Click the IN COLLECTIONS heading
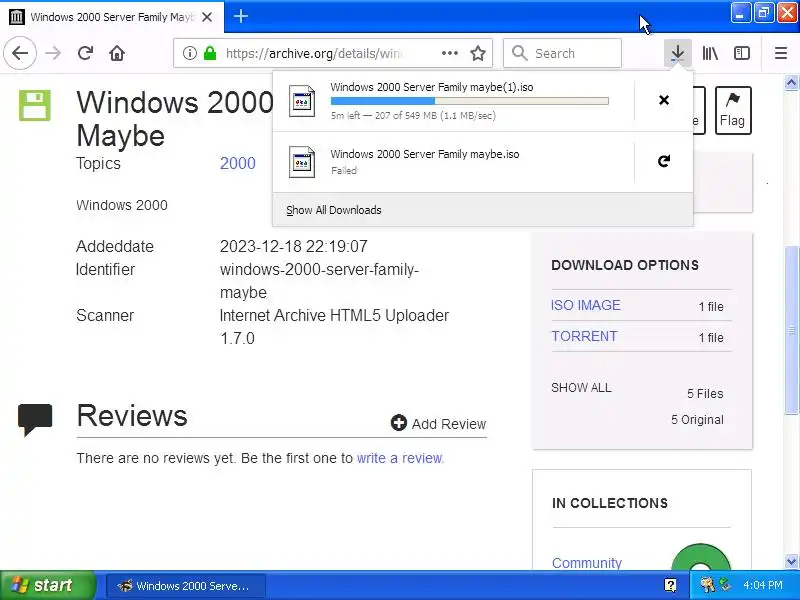Viewport: 800px width, 600px height. 610,503
